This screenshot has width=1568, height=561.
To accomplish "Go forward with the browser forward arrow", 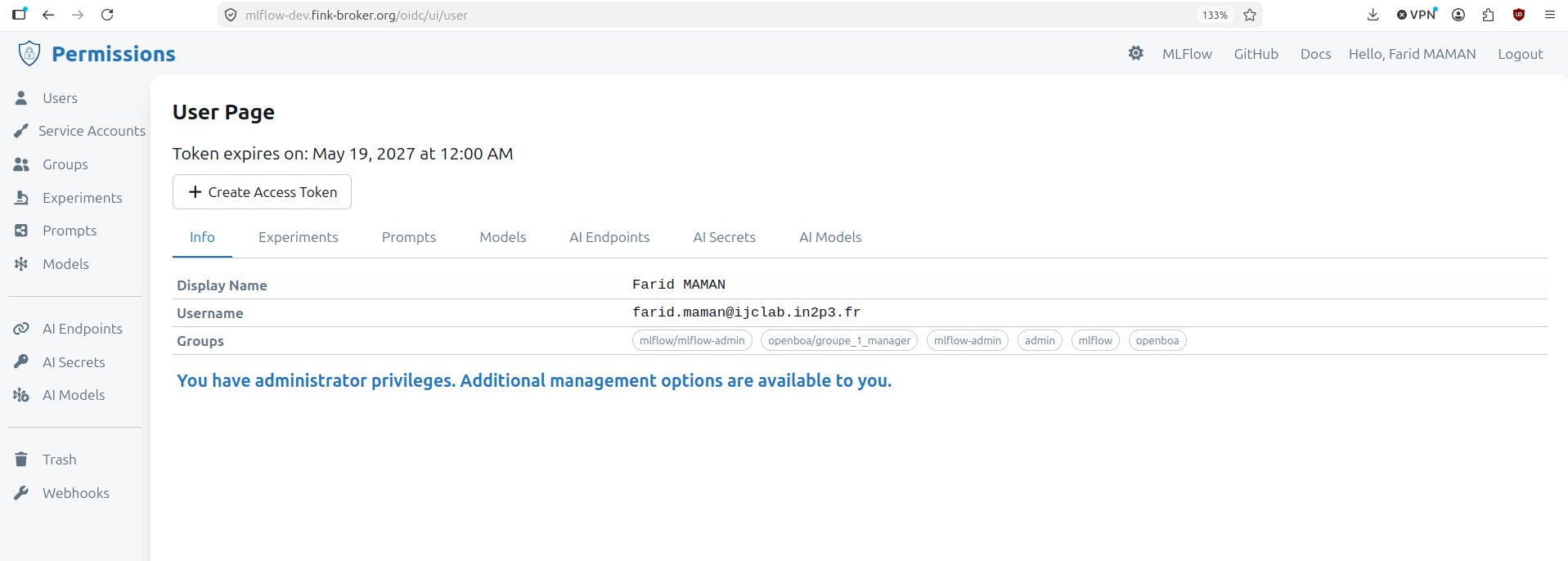I will click(78, 15).
